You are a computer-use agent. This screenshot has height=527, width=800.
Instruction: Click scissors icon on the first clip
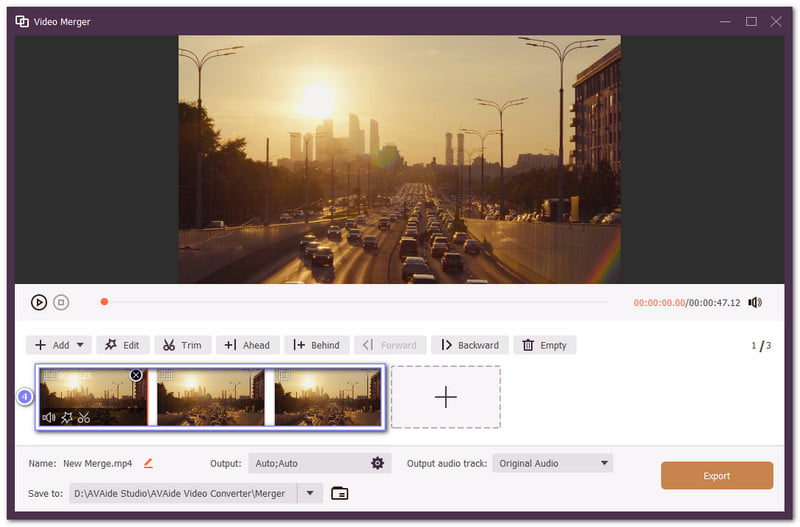pyautogui.click(x=84, y=417)
